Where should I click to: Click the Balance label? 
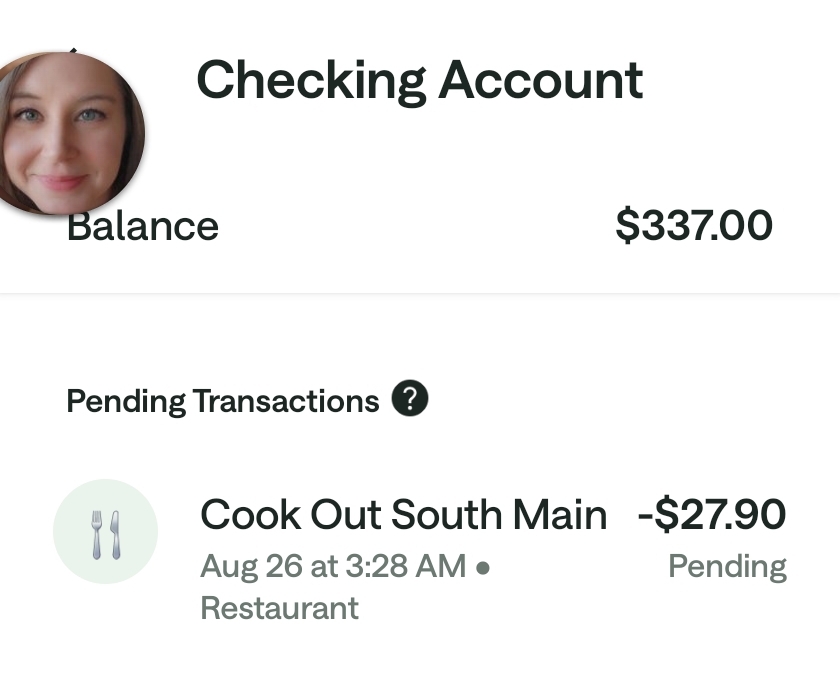[x=143, y=226]
